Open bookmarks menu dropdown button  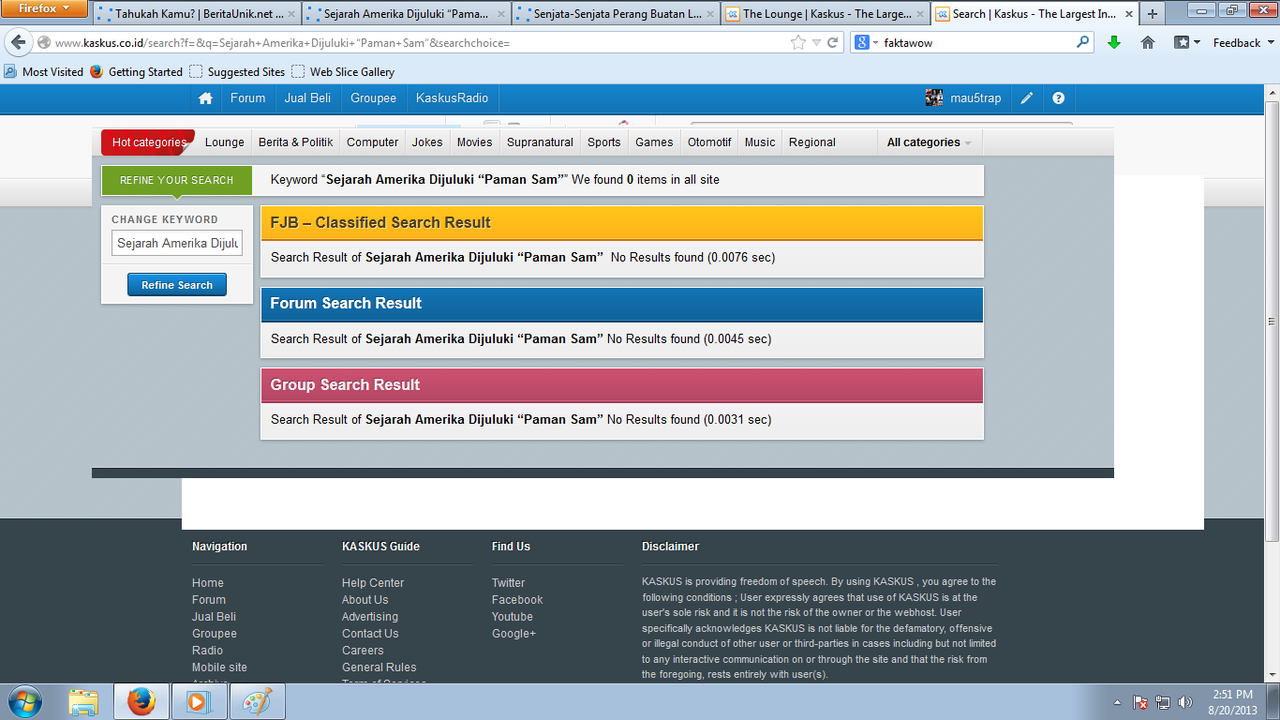tap(1187, 43)
